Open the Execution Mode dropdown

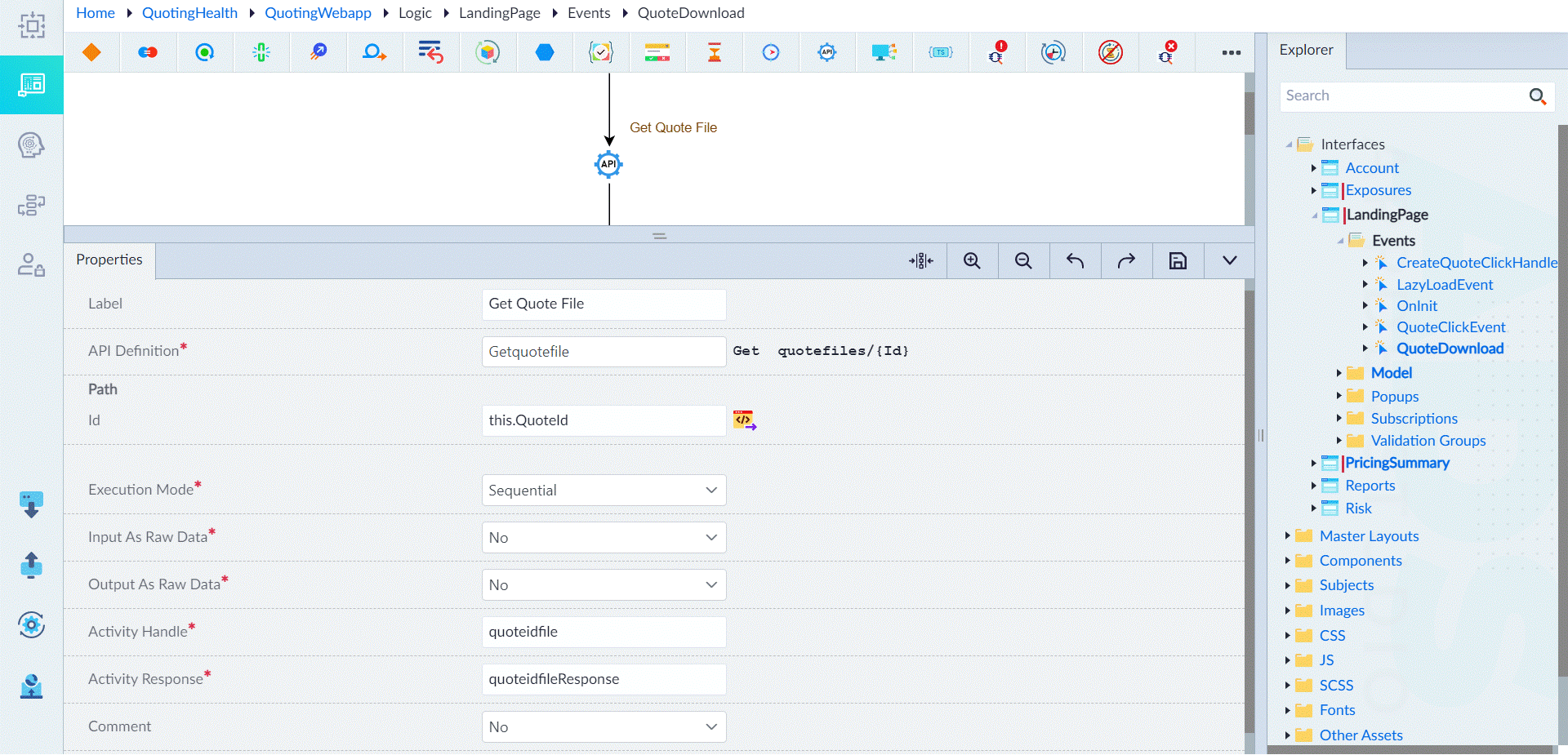[x=604, y=491]
